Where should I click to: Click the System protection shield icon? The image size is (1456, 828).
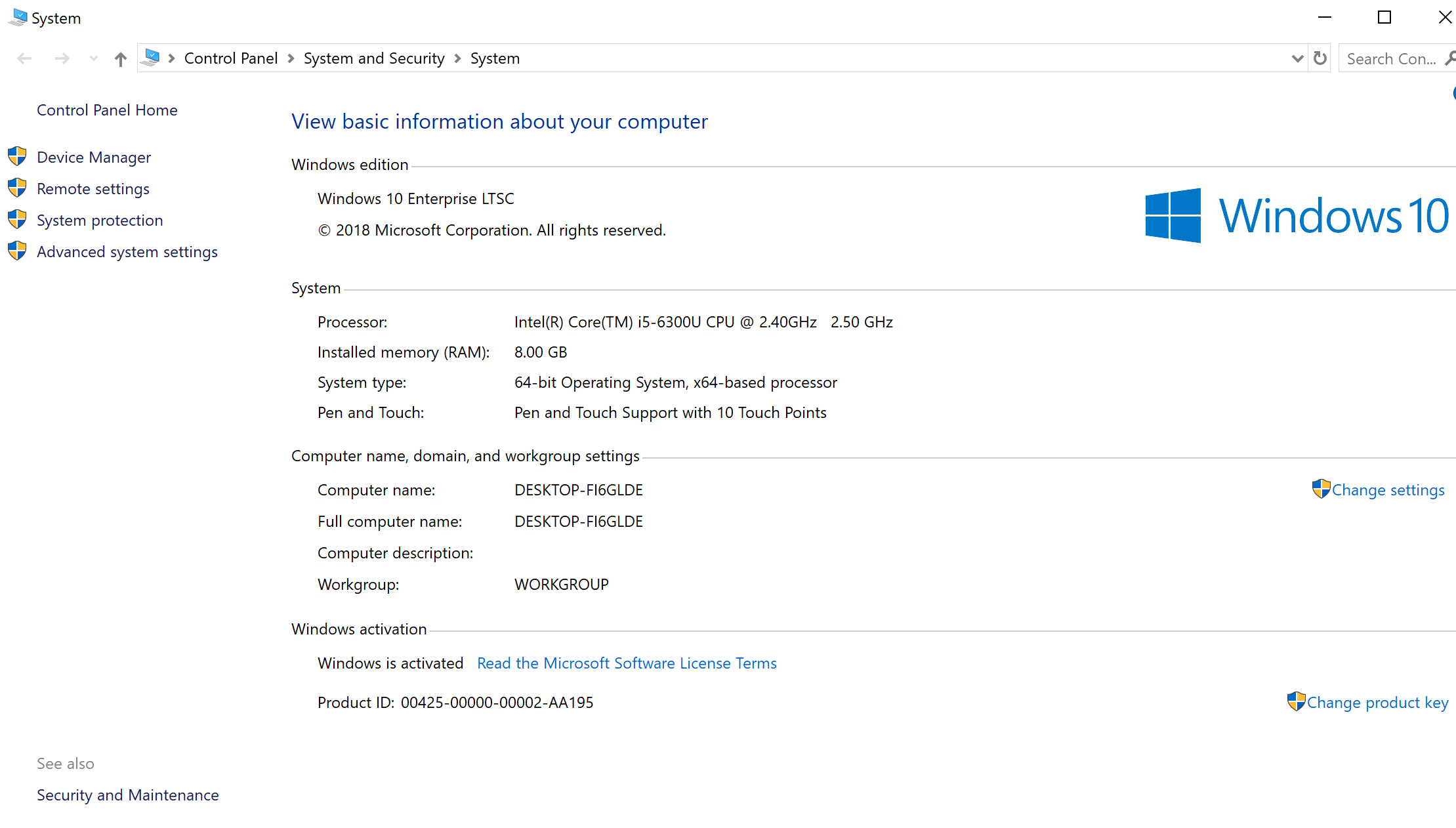click(x=17, y=220)
